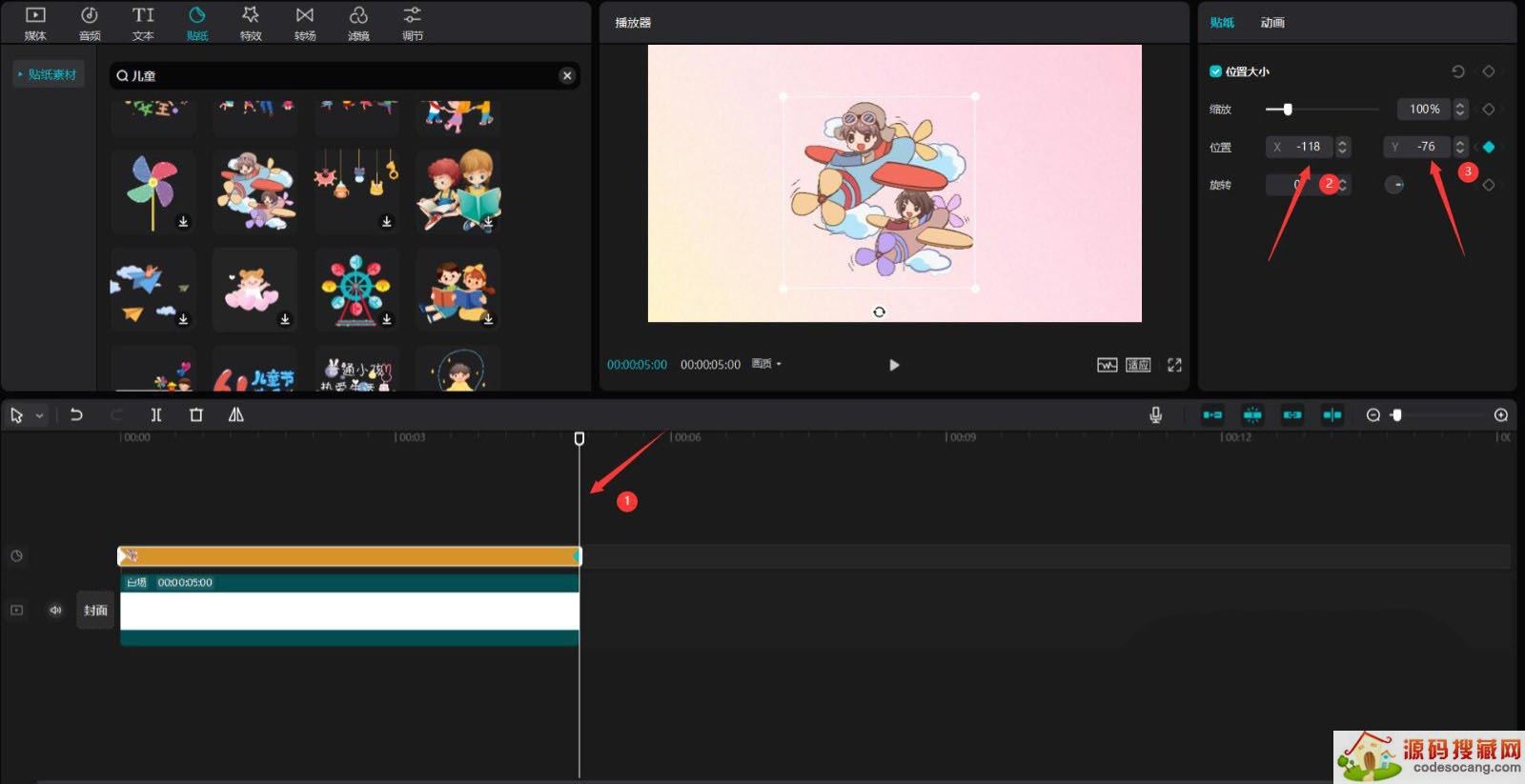The width and height of the screenshot is (1525, 784).
Task: Select the split clip tool
Action: (156, 415)
